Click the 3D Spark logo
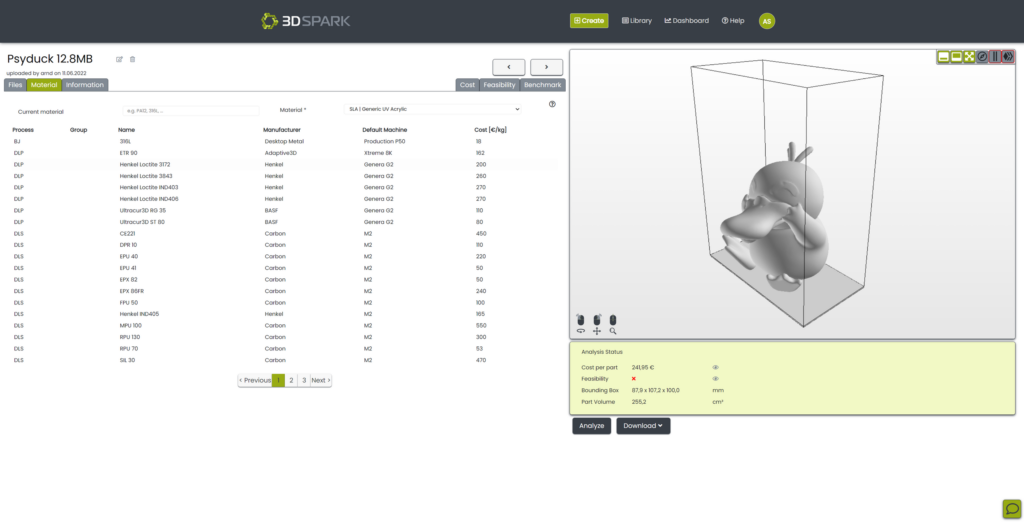Screen dimensions: 1024x522 point(306,21)
